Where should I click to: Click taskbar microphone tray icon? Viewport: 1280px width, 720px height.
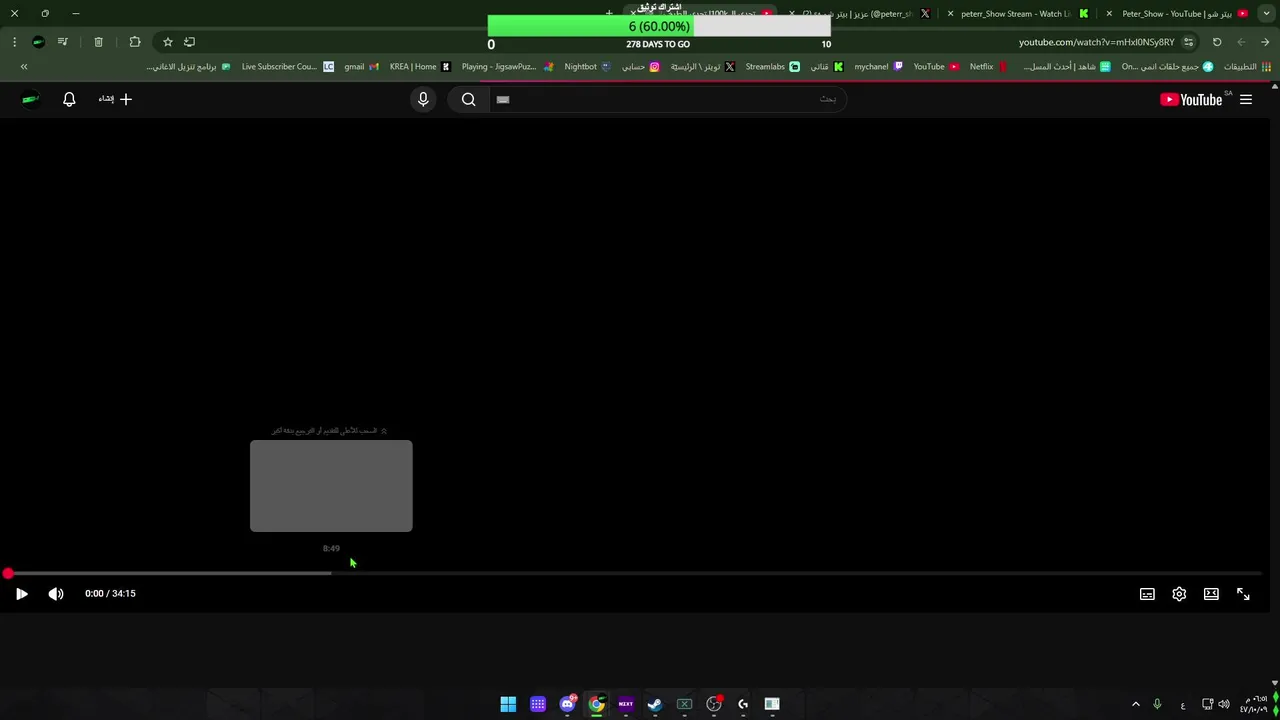[x=1157, y=704]
